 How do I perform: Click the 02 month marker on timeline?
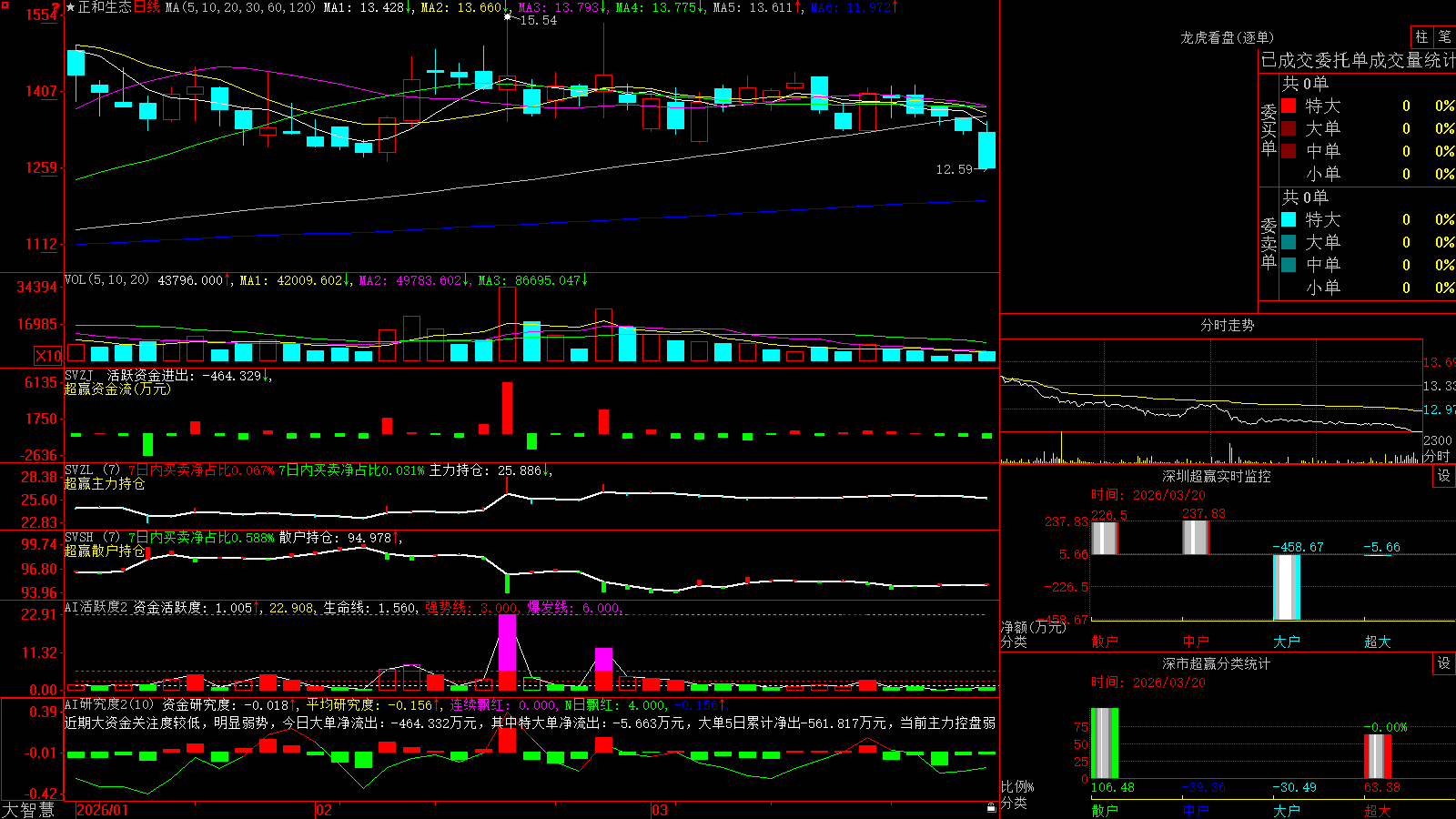tap(323, 810)
